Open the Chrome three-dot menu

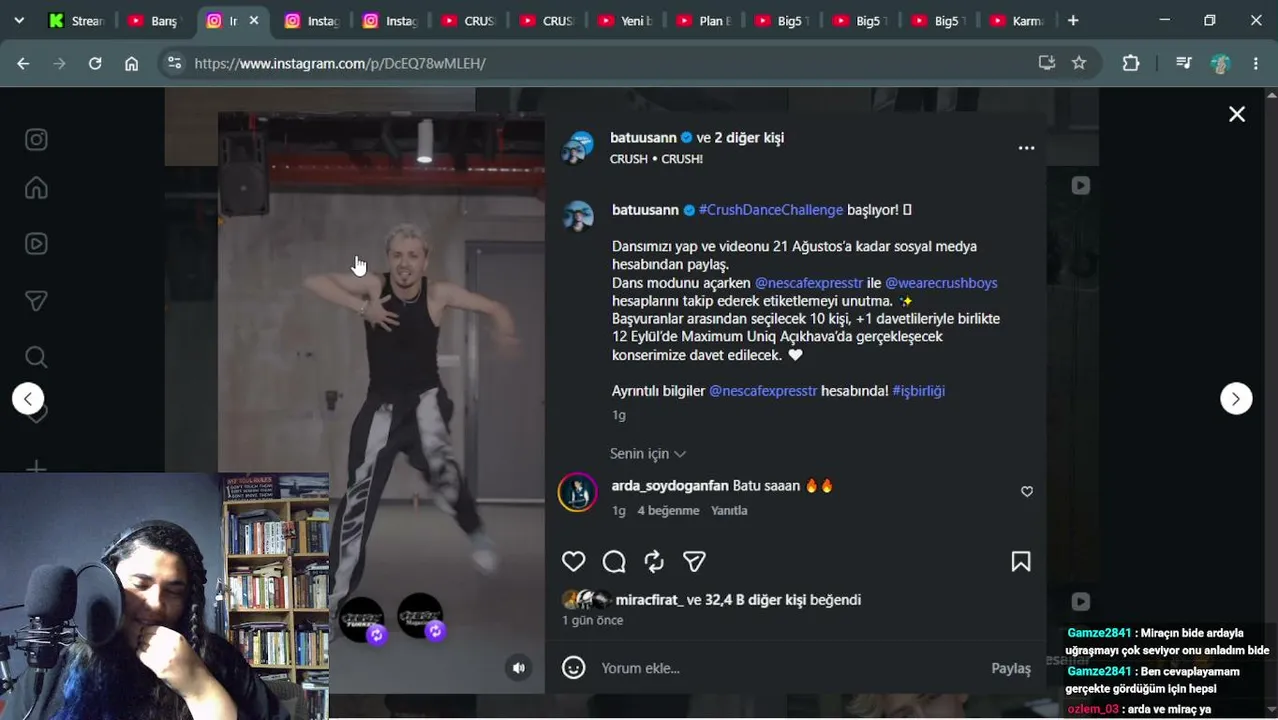1256,63
